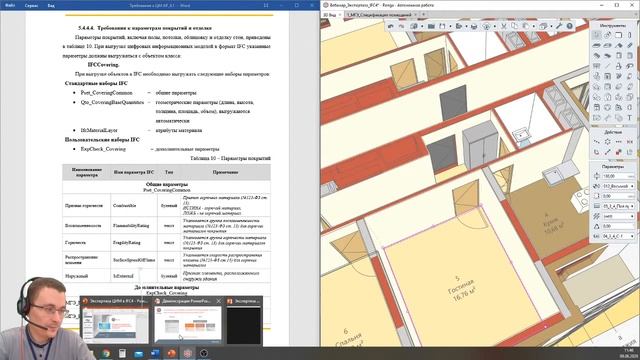Click the Export icon in Renga toolbar
The height and width of the screenshot is (360, 640).
click(459, 26)
